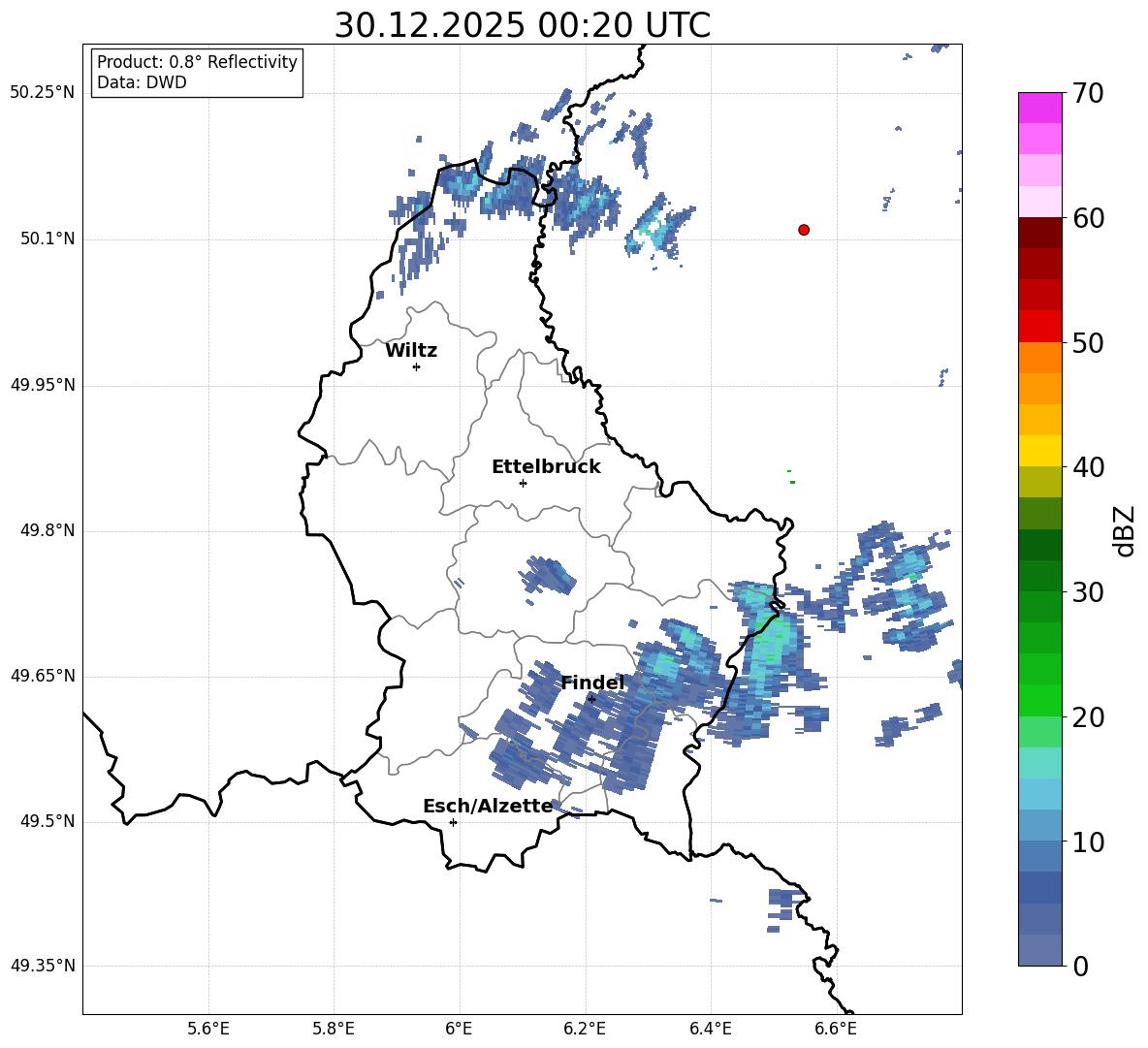The height and width of the screenshot is (1048, 1148).
Task: Click the title 30.12.2025 00:20 UTC
Action: pyautogui.click(x=523, y=25)
